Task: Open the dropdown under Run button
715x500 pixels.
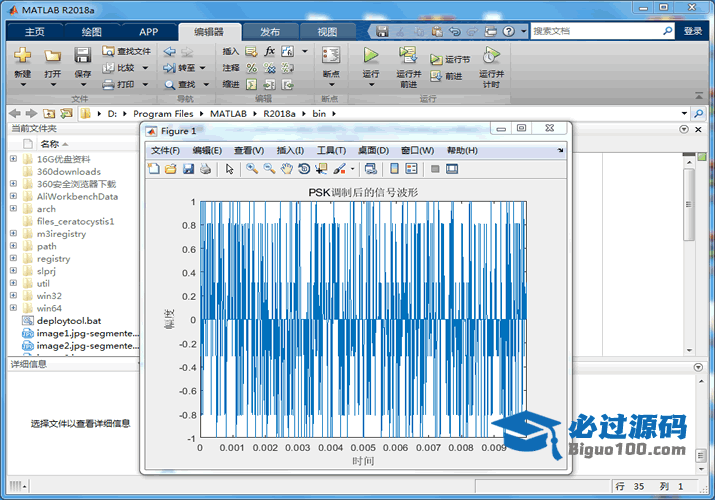Action: tap(371, 85)
